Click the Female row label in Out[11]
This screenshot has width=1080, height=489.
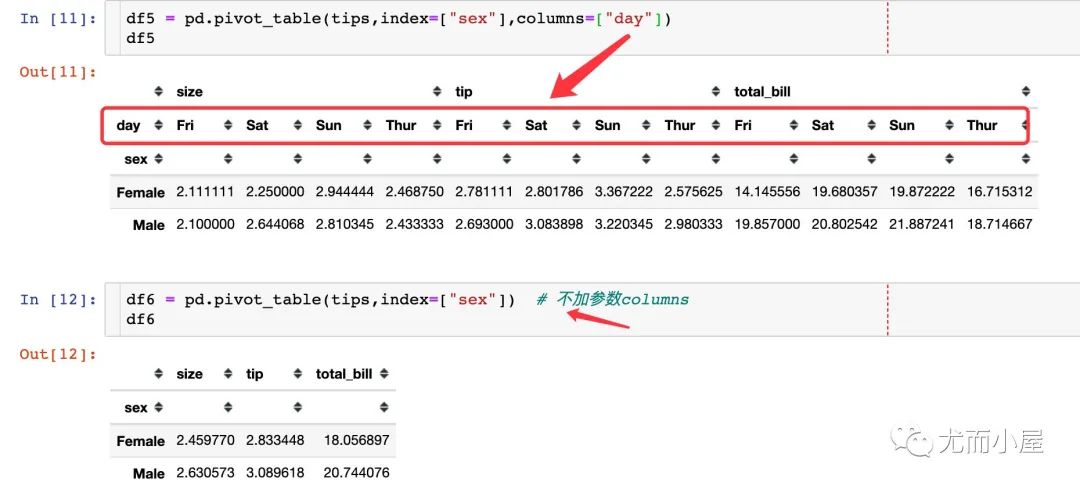pos(141,192)
